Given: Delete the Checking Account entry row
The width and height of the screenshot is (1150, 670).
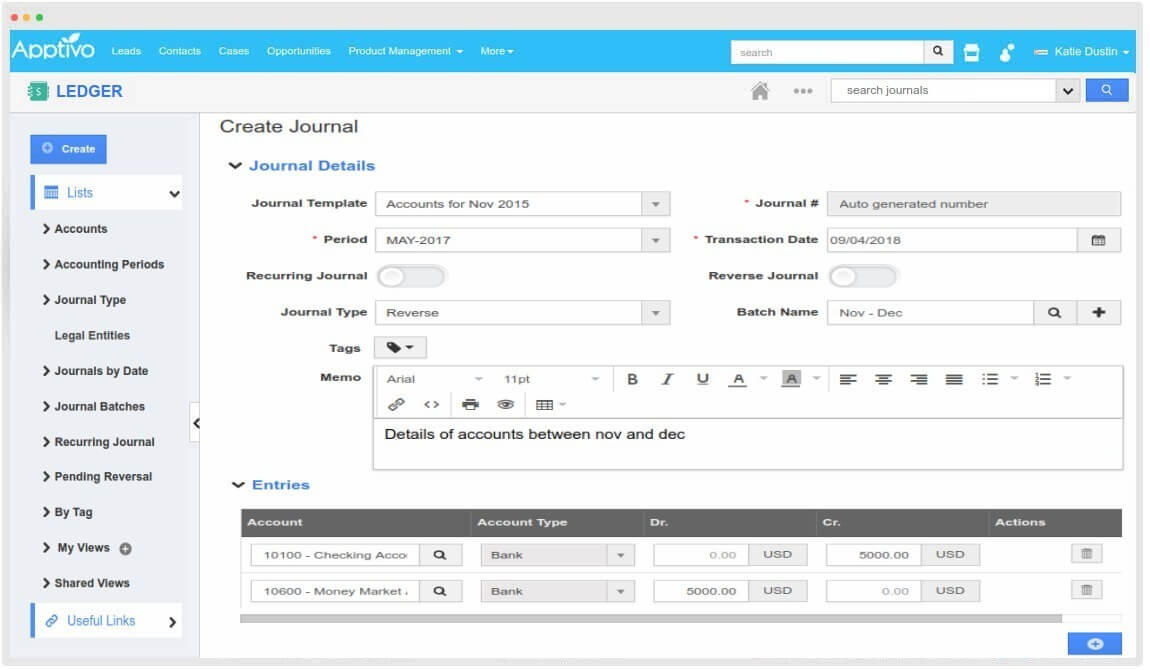Looking at the screenshot, I should pos(1086,554).
